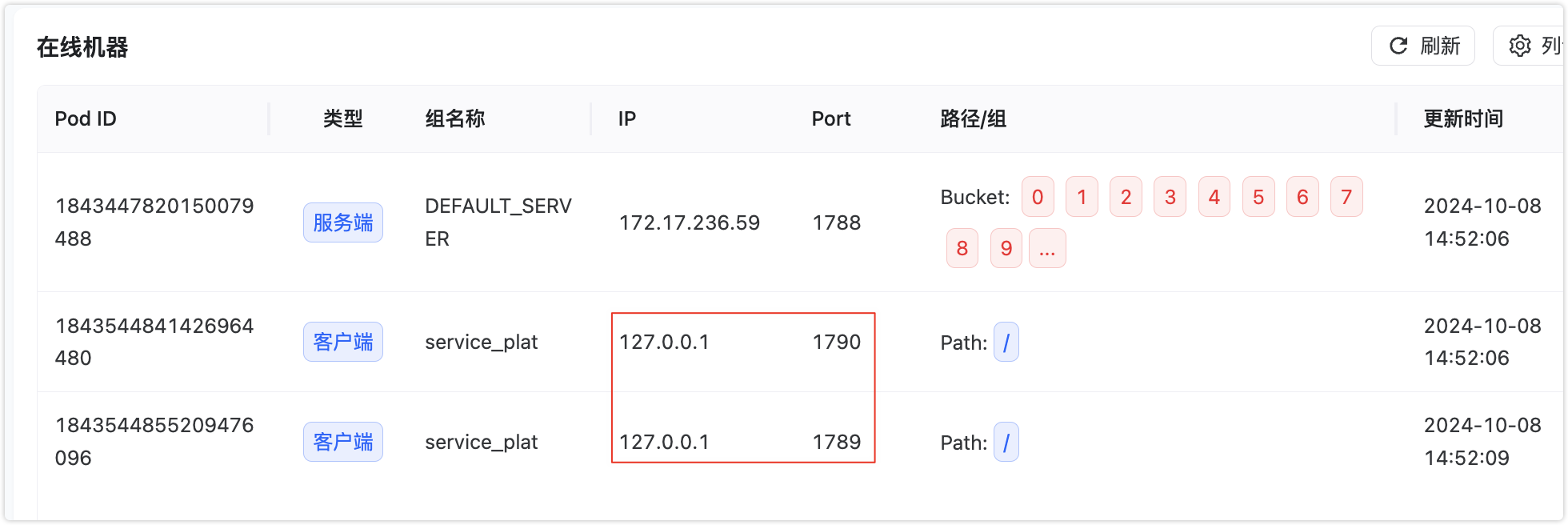Click the IP address 172.17.236.59
1568x525 pixels.
click(x=689, y=222)
